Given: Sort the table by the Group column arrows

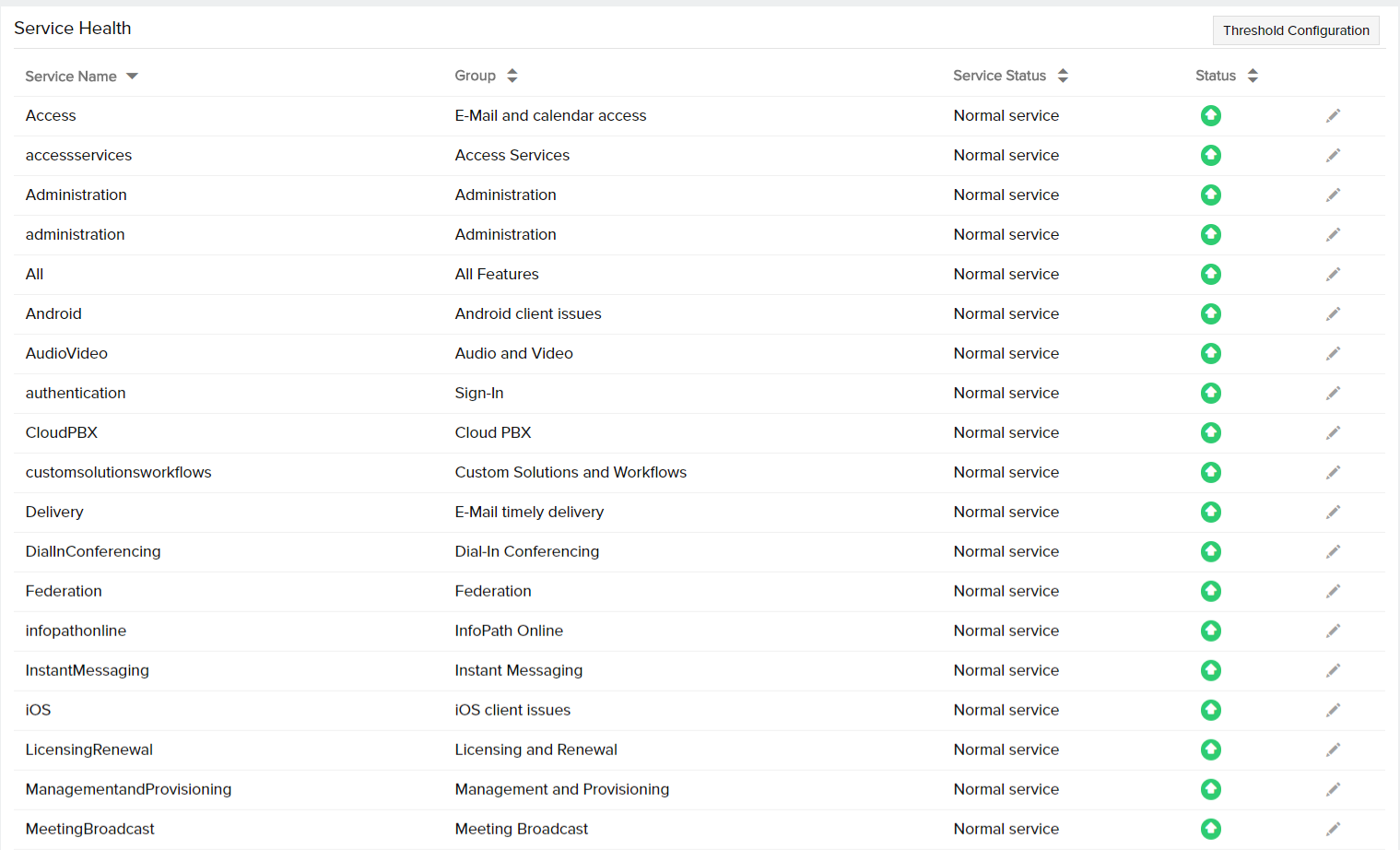Looking at the screenshot, I should [x=512, y=76].
